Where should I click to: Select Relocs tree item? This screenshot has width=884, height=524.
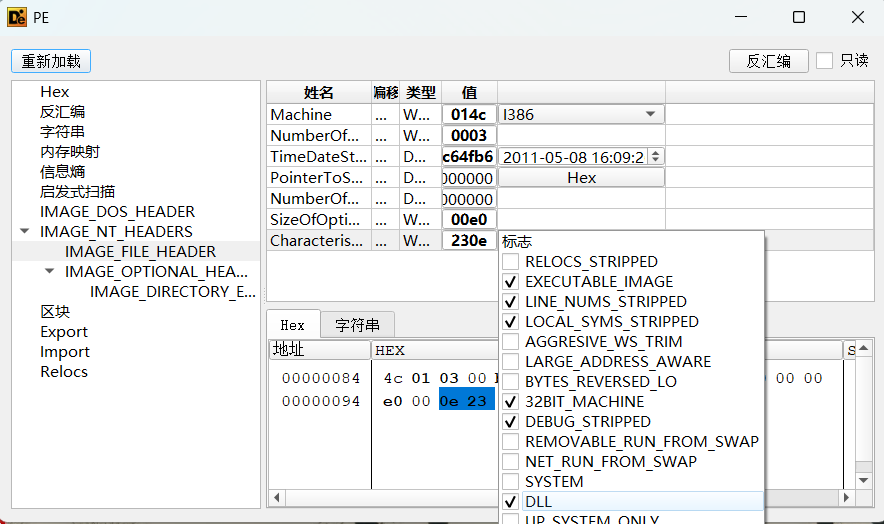click(64, 372)
